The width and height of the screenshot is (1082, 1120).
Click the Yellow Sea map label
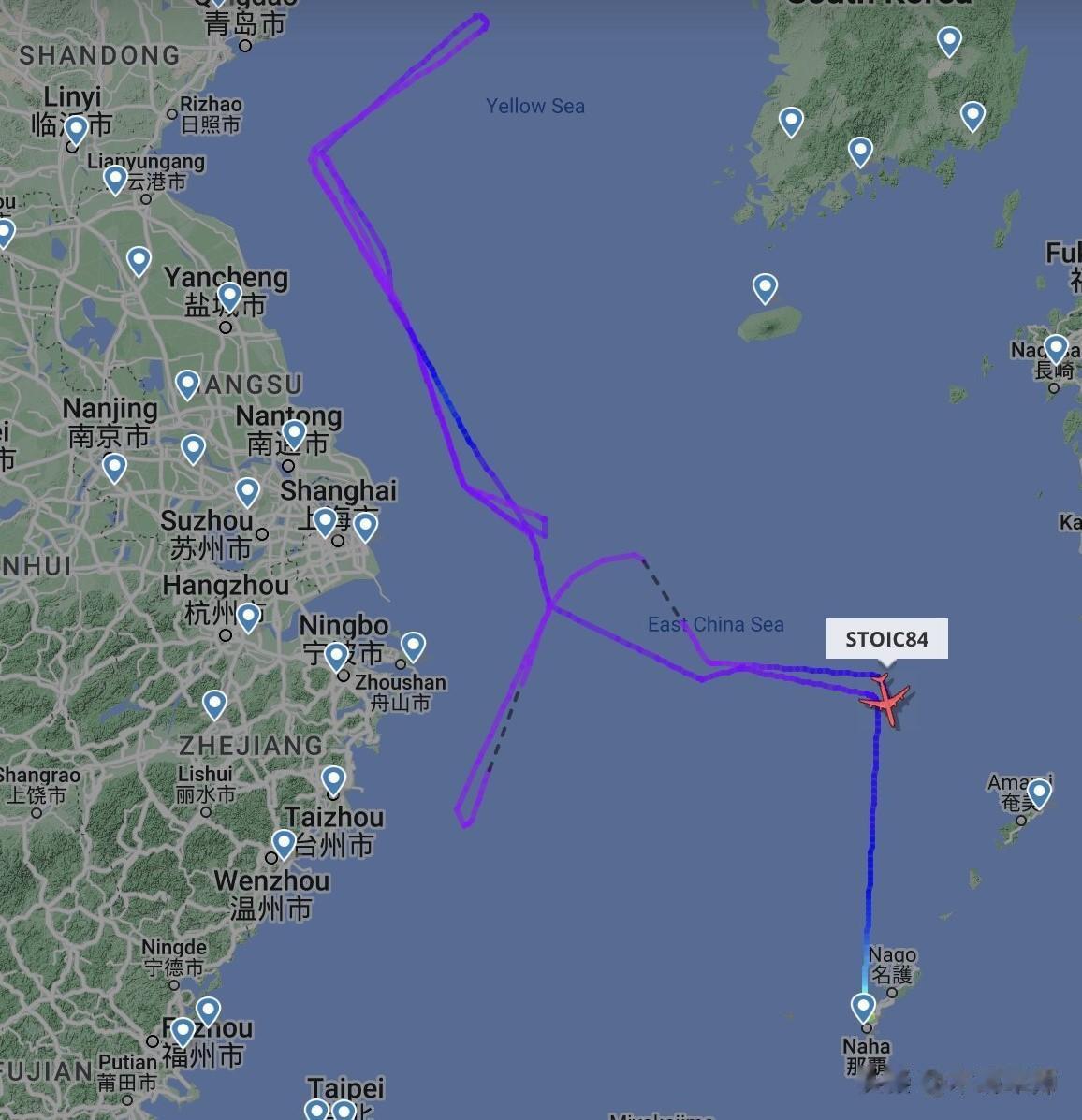tap(535, 106)
